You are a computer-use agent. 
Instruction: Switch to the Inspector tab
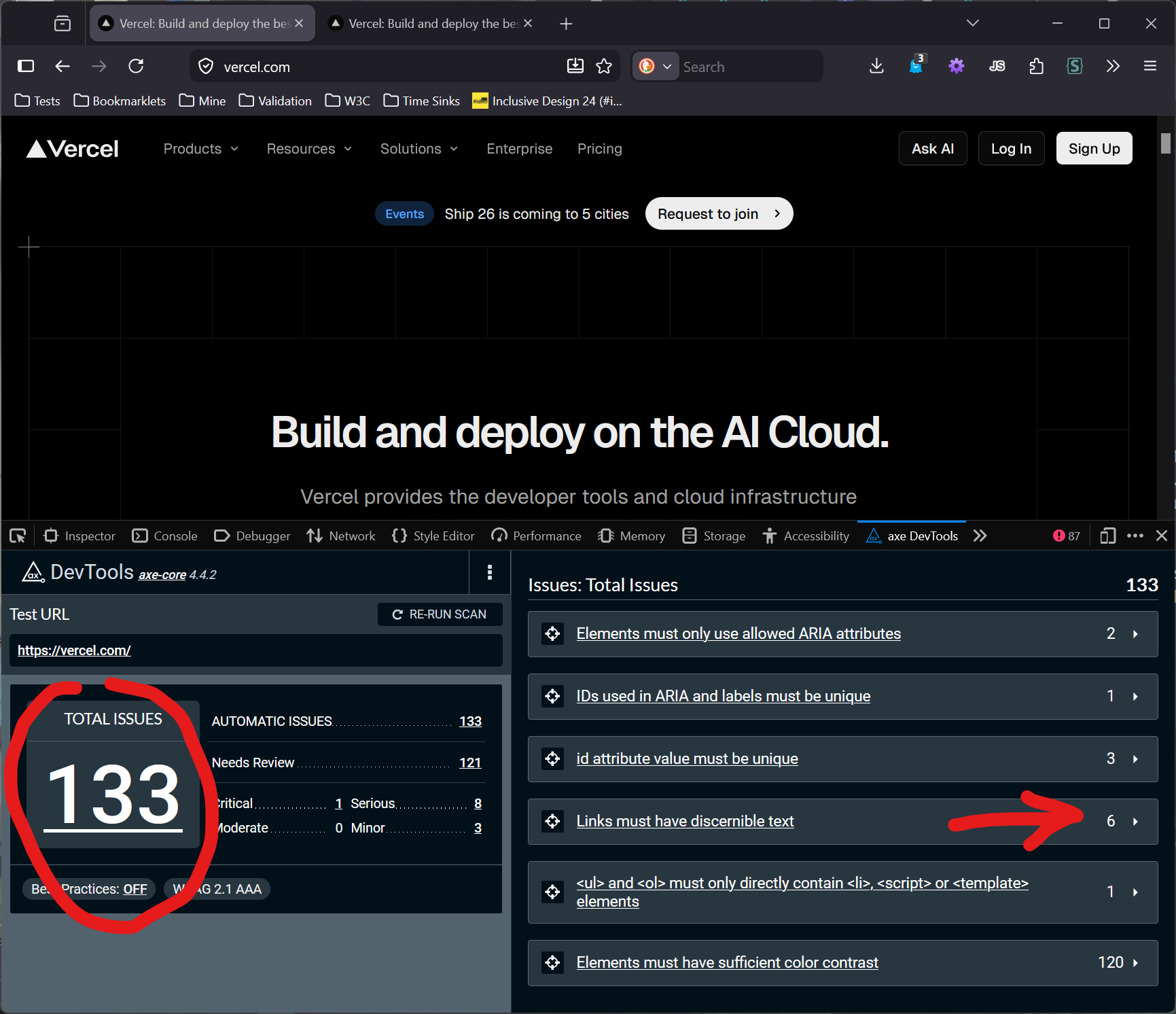click(x=79, y=536)
